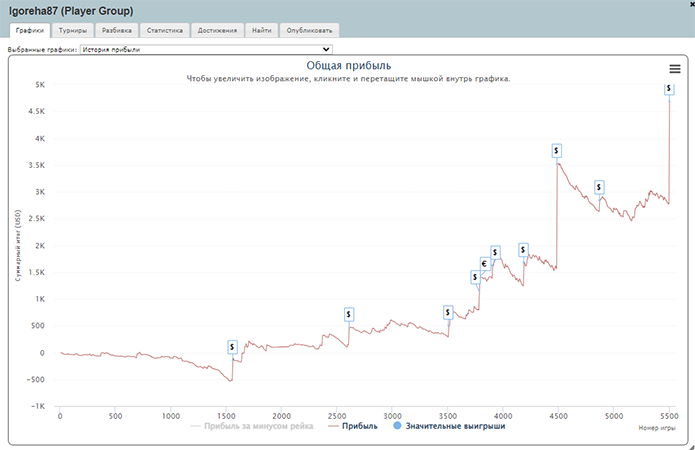This screenshot has height=450, width=695.
Task: Click the Номер игры axis title
Action: 657,428
